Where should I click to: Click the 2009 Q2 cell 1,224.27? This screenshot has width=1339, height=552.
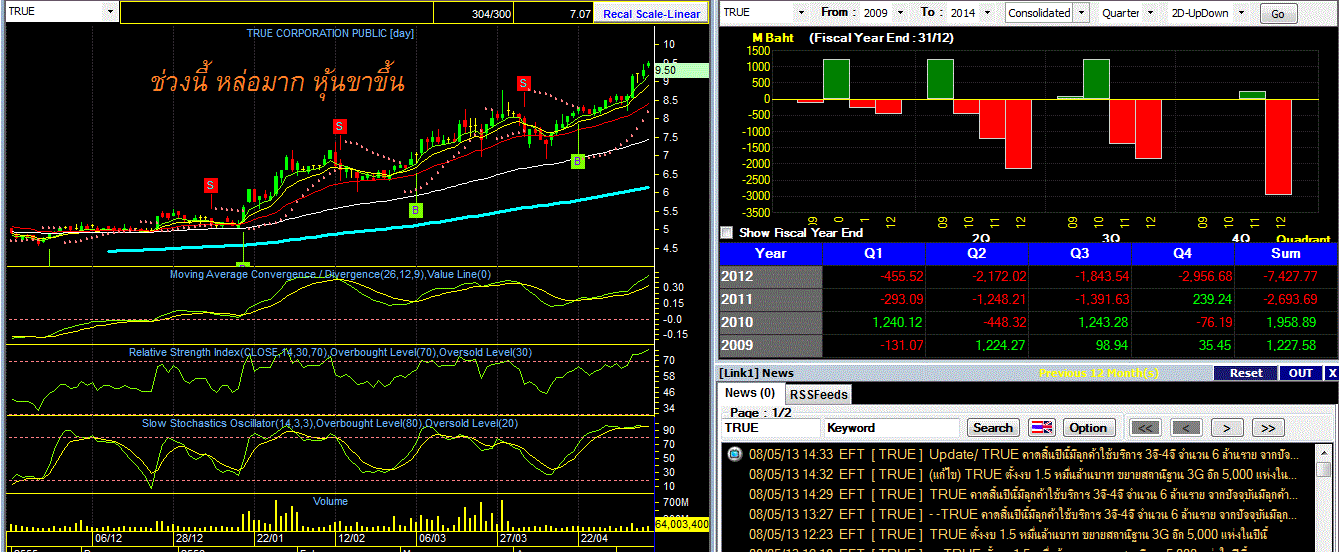977,346
